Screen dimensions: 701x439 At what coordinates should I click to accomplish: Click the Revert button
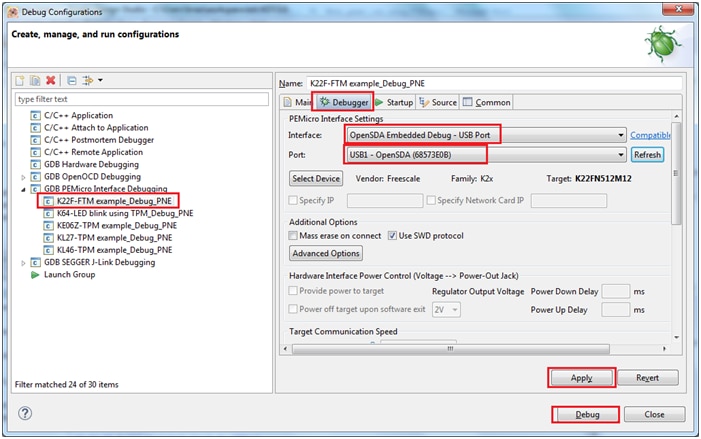click(647, 378)
